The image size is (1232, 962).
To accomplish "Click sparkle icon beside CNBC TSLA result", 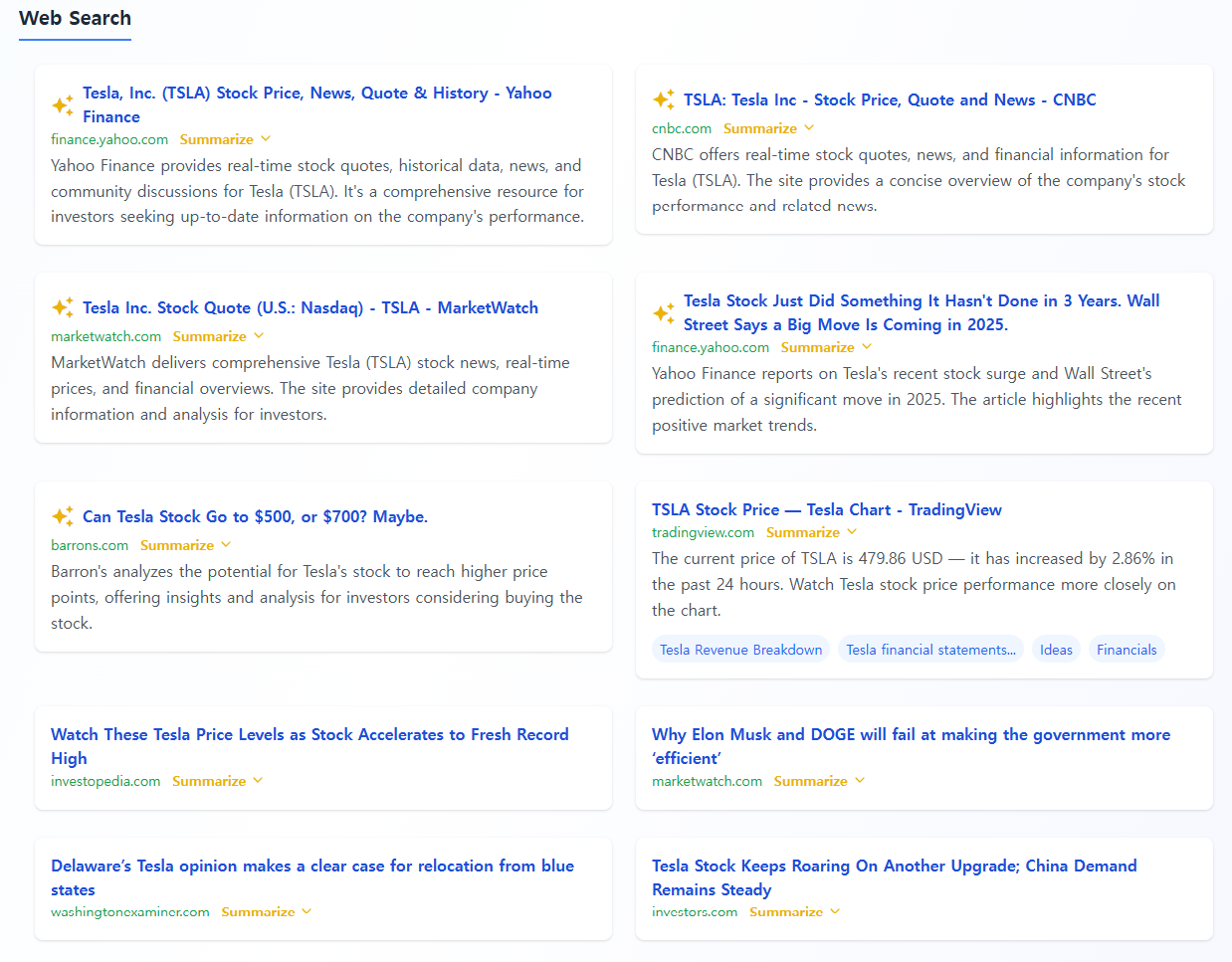I will coord(664,99).
